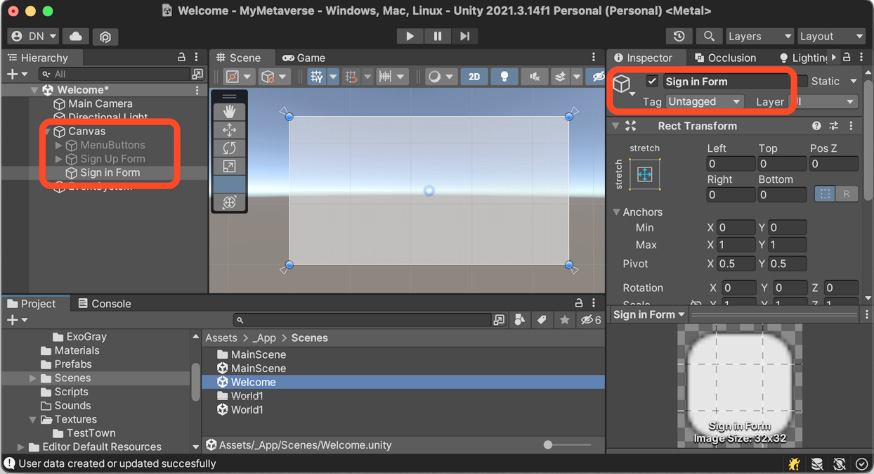This screenshot has width=874, height=474.
Task: Click the tool handle pivot mode icon
Action: [x=232, y=76]
